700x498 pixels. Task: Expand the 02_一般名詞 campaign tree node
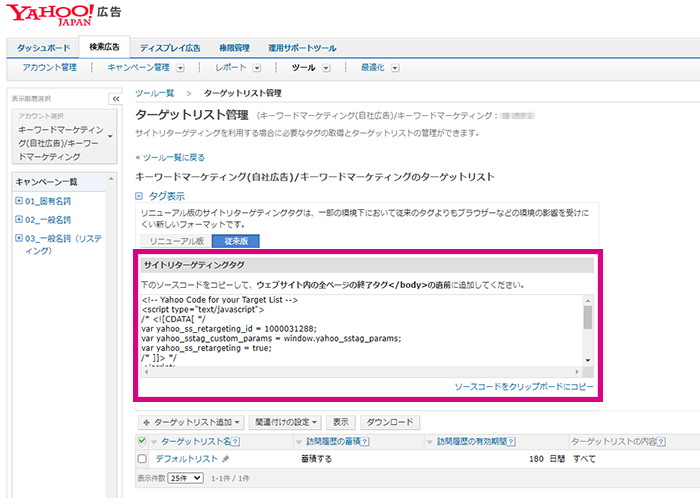[19, 219]
